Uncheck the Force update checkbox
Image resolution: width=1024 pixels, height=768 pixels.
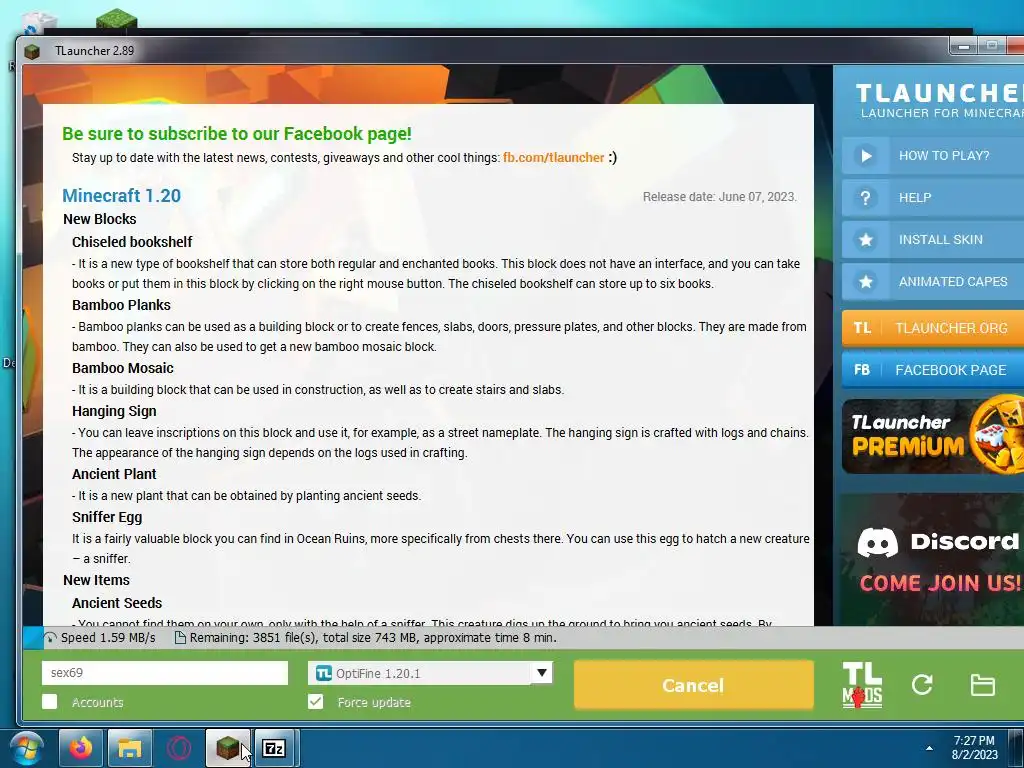(x=315, y=701)
